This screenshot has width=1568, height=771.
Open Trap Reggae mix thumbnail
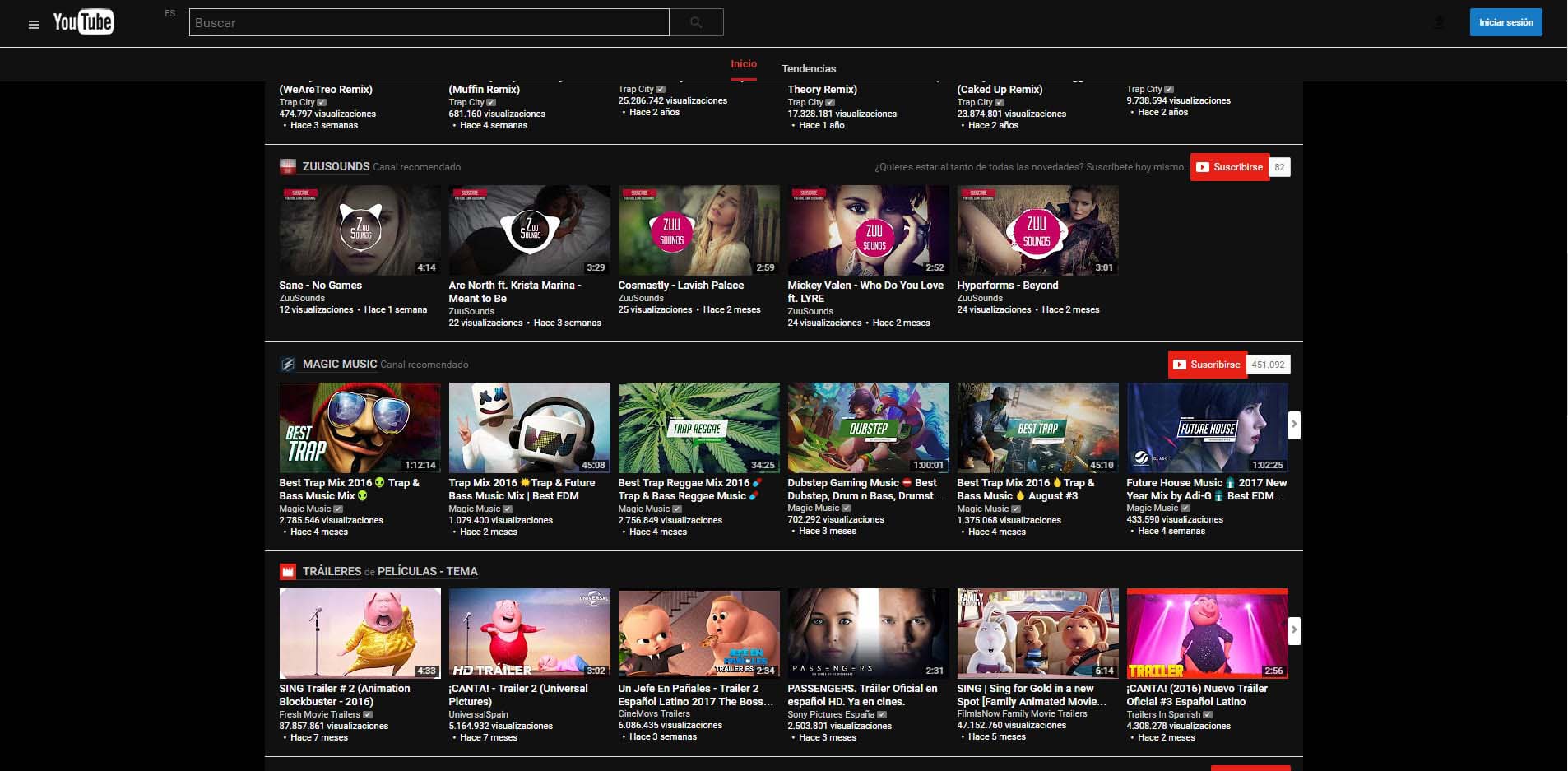pyautogui.click(x=698, y=428)
